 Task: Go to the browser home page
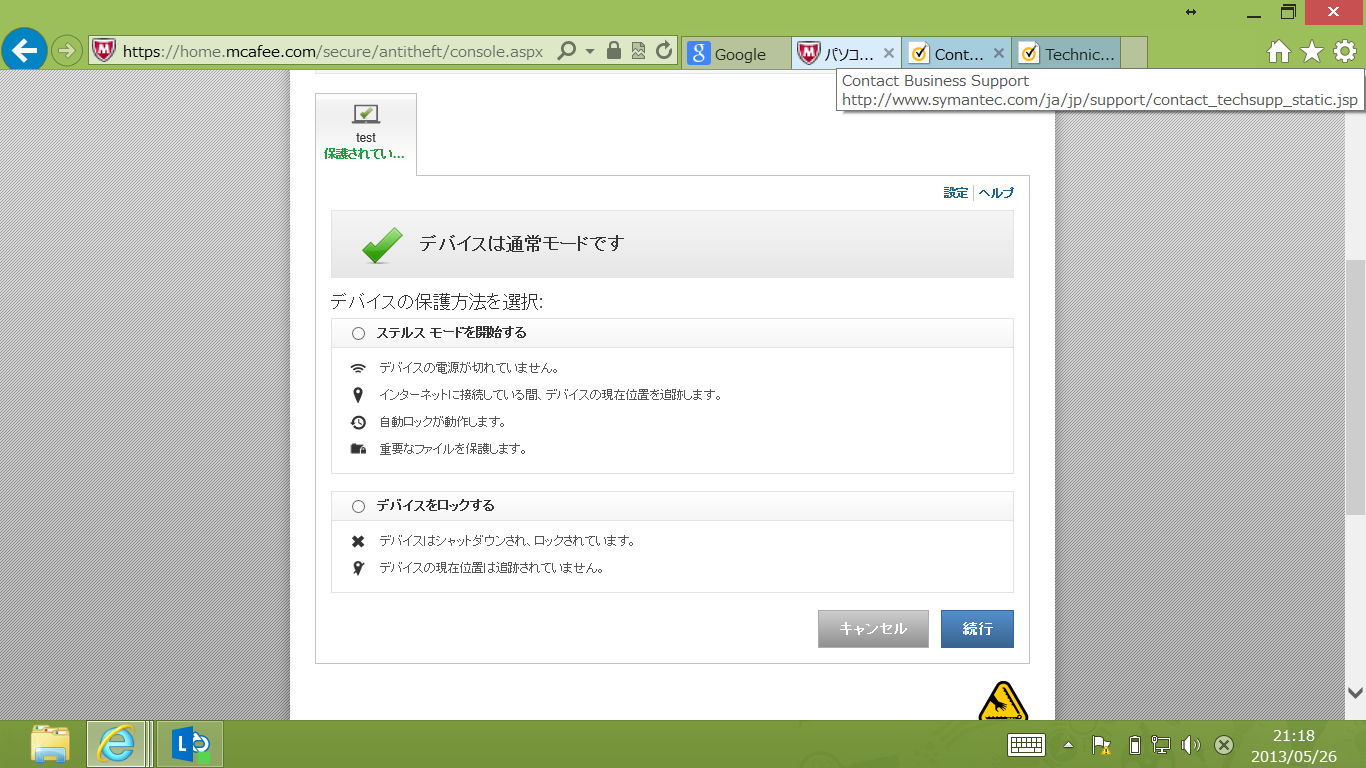click(x=1279, y=52)
